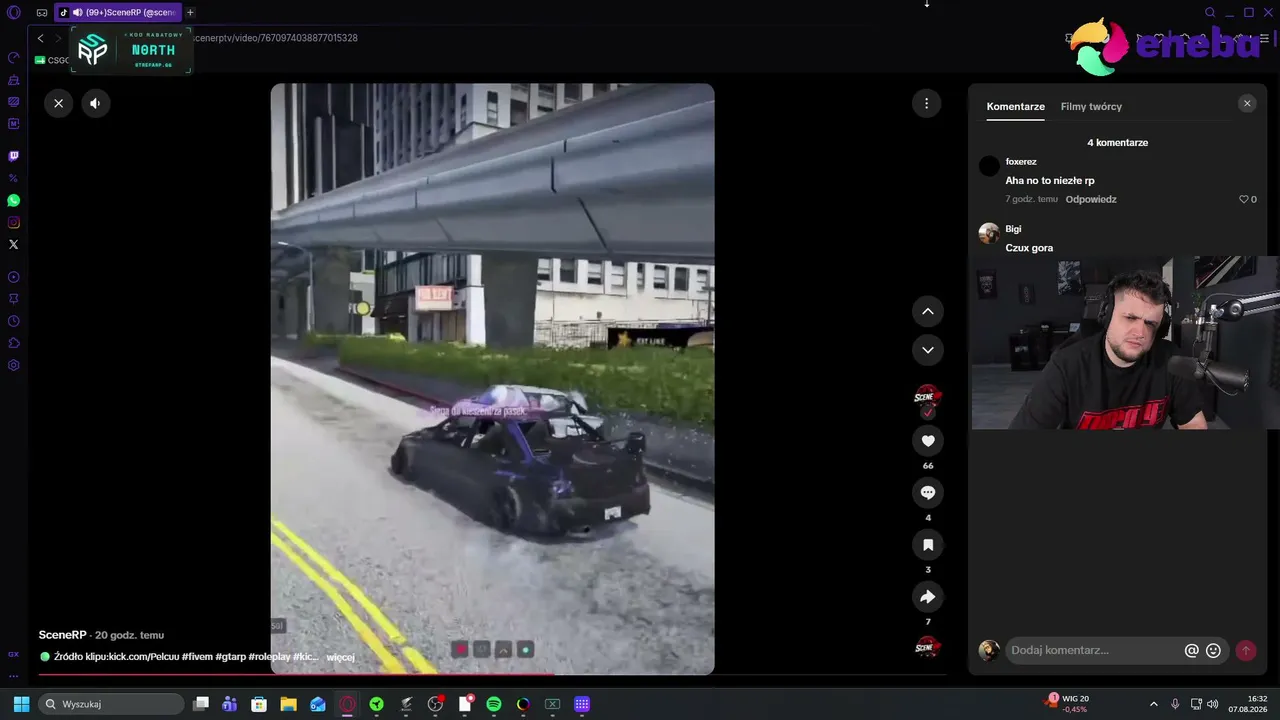Insert a mention with the @ icon
The width and height of the screenshot is (1280, 720).
(1191, 650)
